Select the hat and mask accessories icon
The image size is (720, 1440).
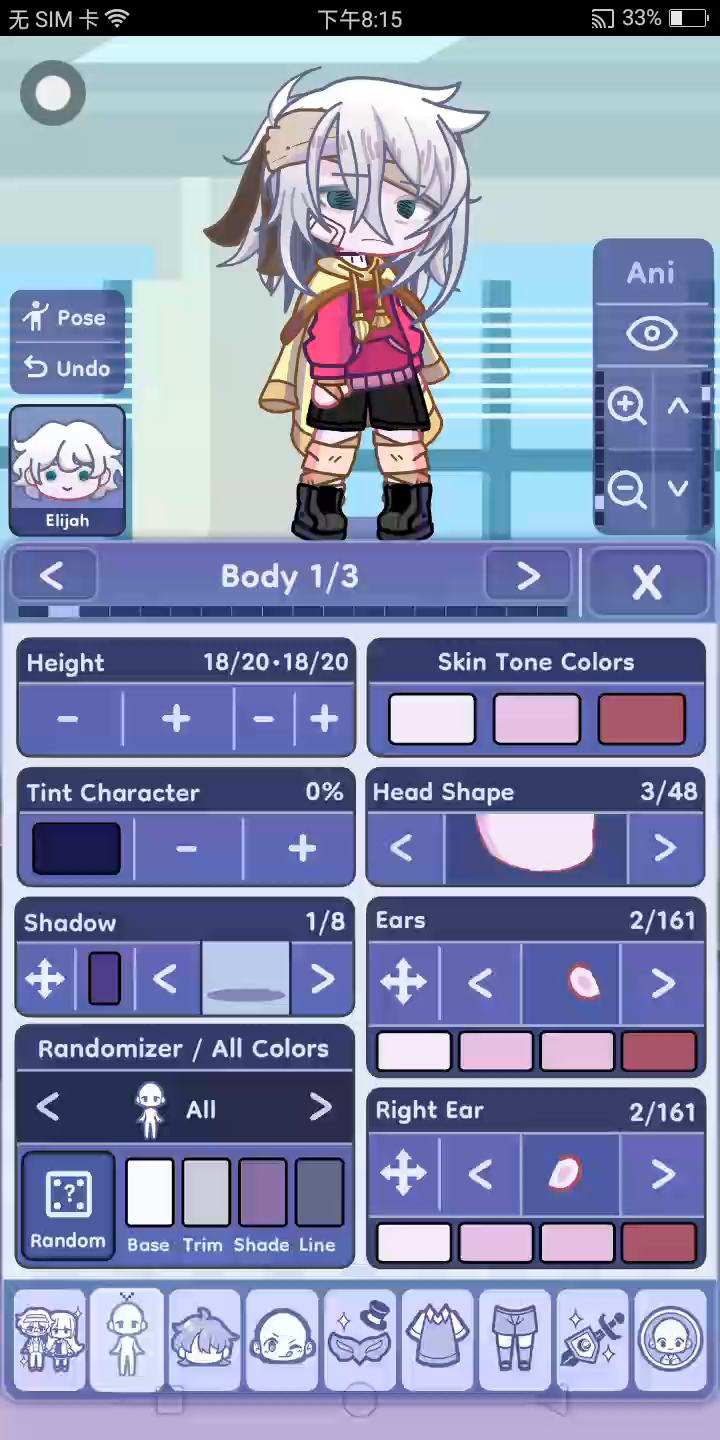361,1339
